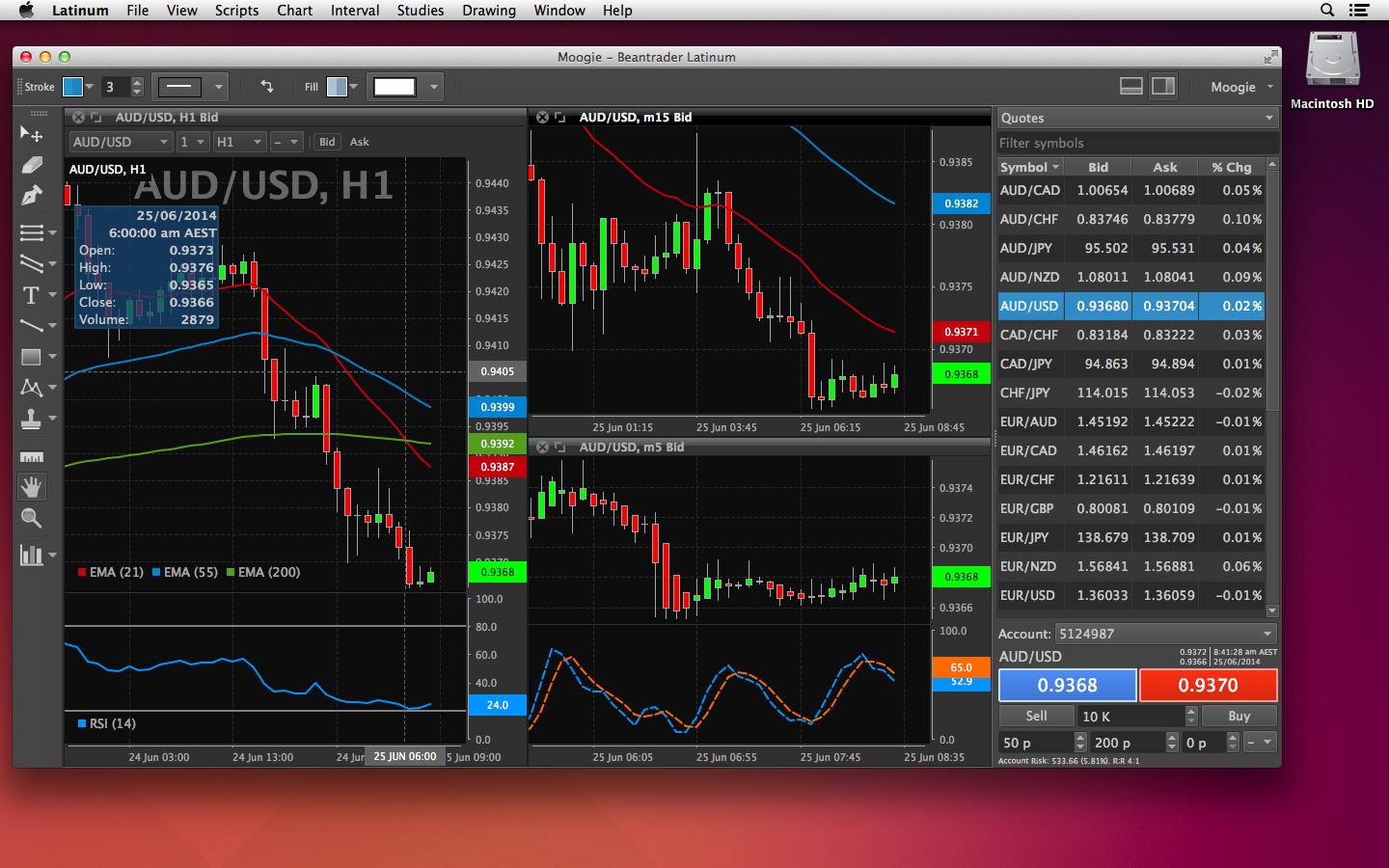Toggle Bid price display
The width and height of the screenshot is (1389, 868).
[x=327, y=142]
